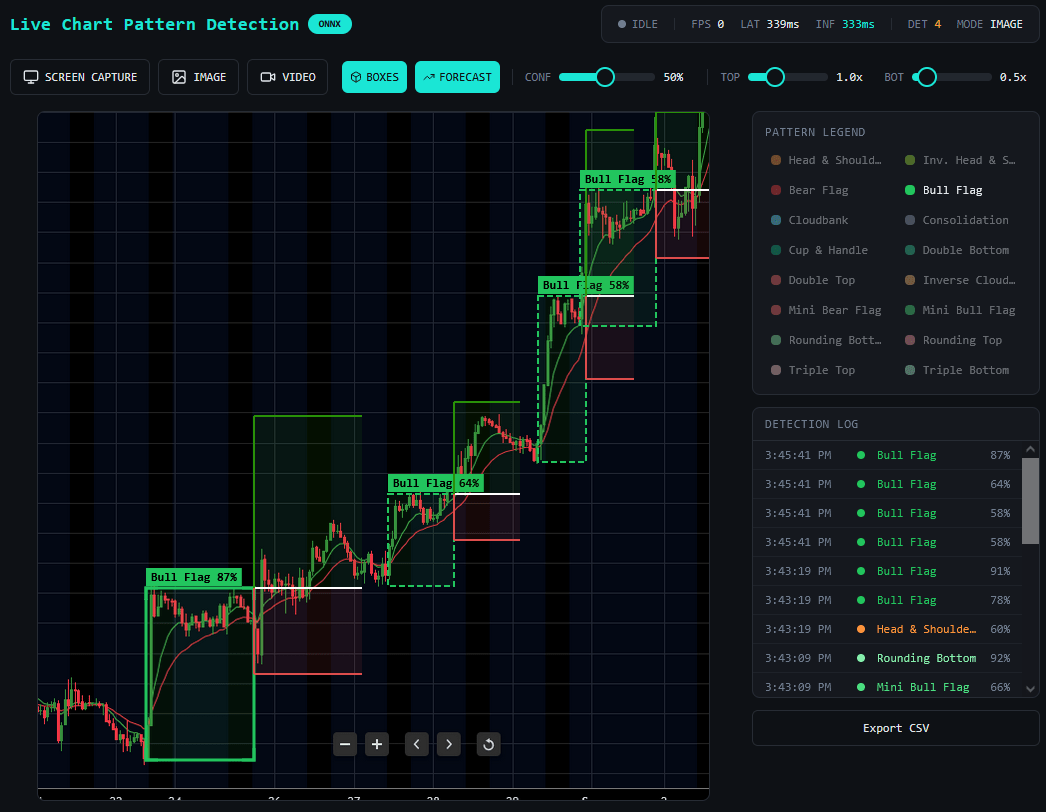Click the ONNX badge next to title
Image resolution: width=1046 pixels, height=812 pixels.
pyautogui.click(x=329, y=24)
